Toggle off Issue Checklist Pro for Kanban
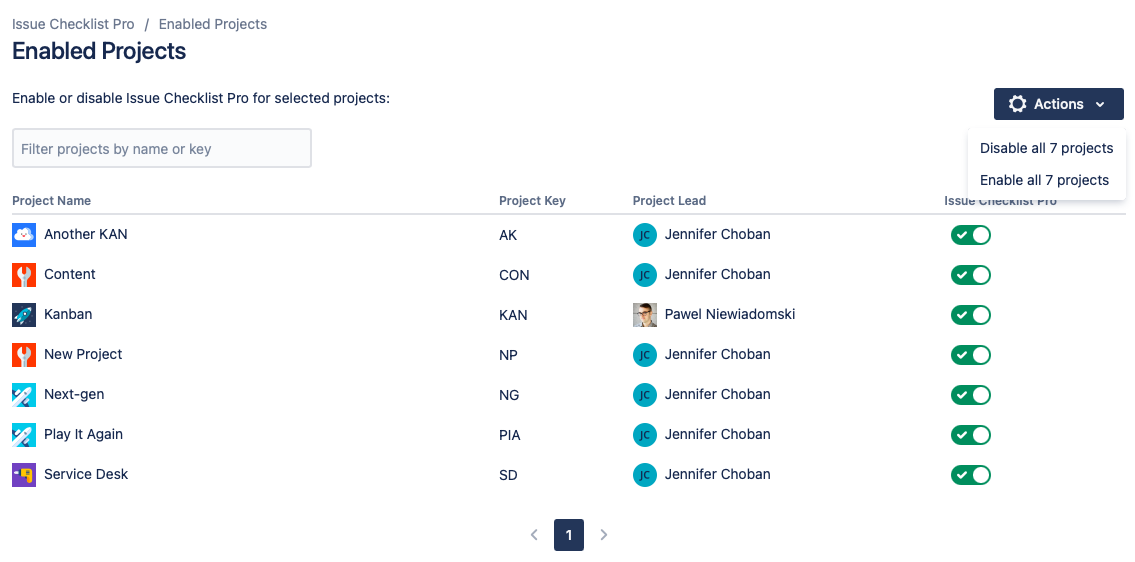This screenshot has width=1135, height=562. point(970,315)
